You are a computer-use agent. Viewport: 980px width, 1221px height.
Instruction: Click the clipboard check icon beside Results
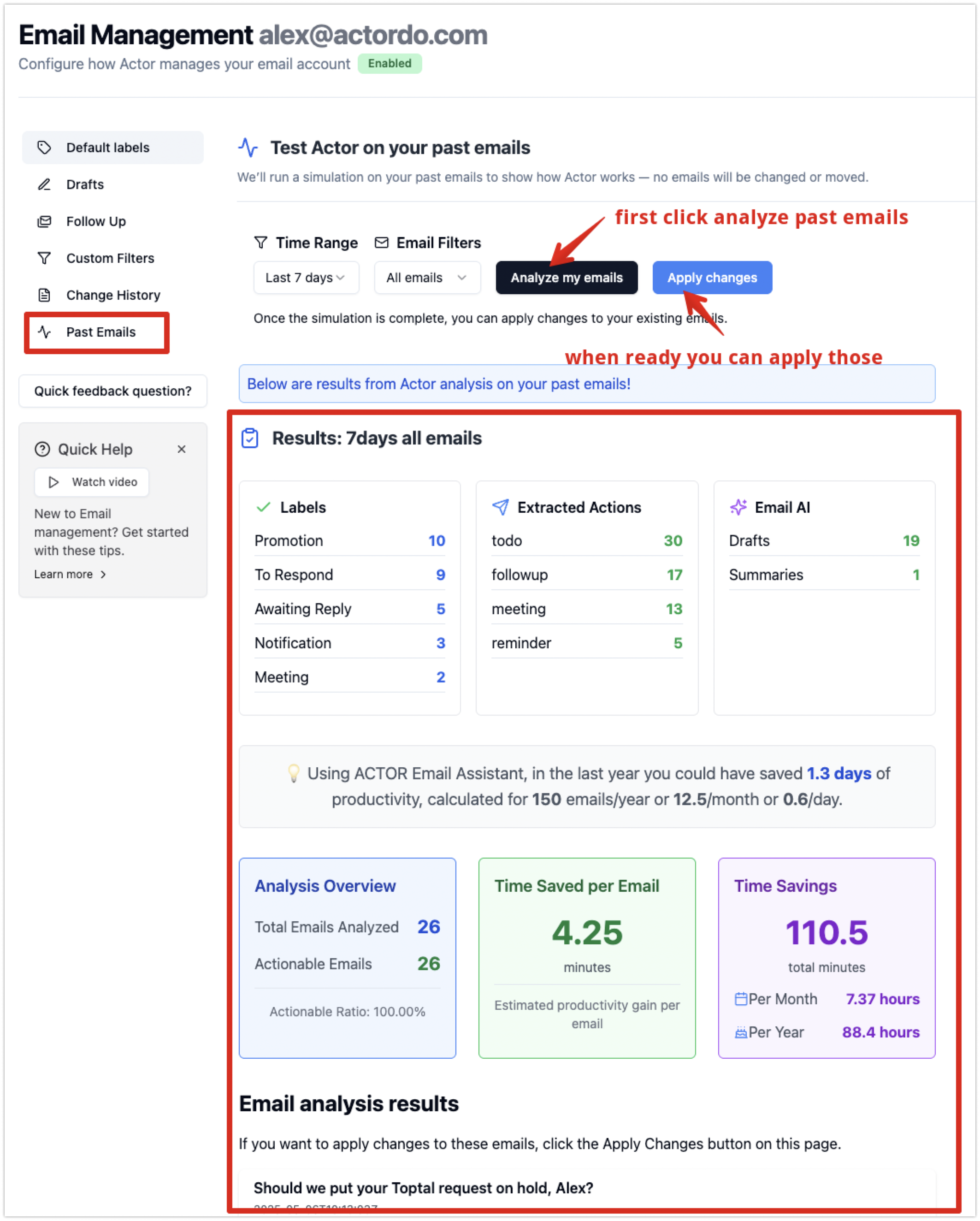click(250, 439)
